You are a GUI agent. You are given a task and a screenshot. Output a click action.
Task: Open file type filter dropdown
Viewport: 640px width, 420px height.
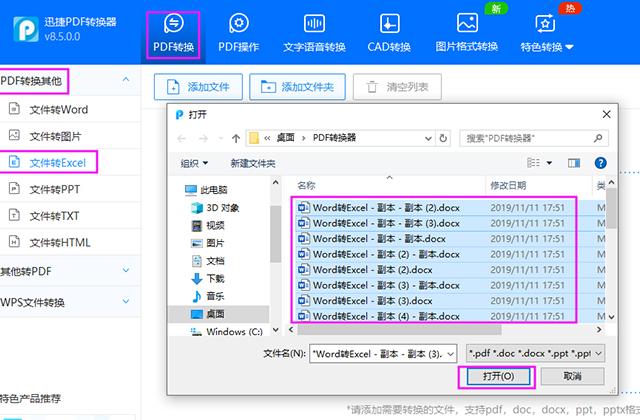coord(536,353)
